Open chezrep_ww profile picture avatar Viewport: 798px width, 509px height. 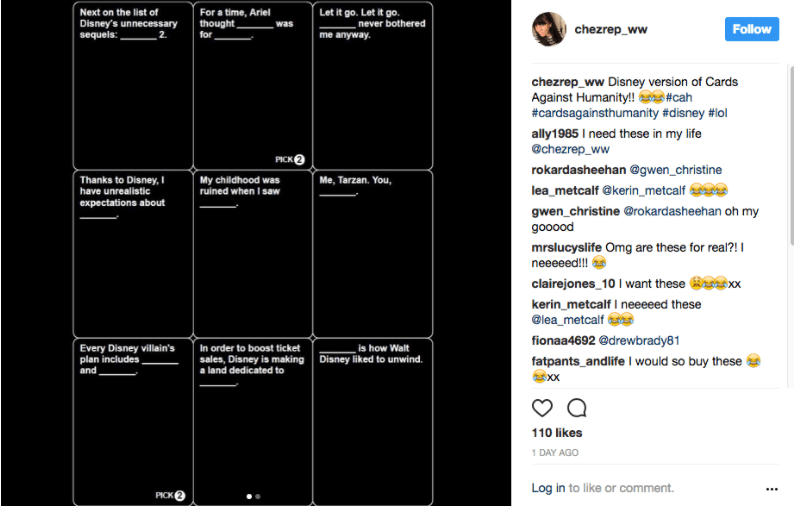point(548,29)
